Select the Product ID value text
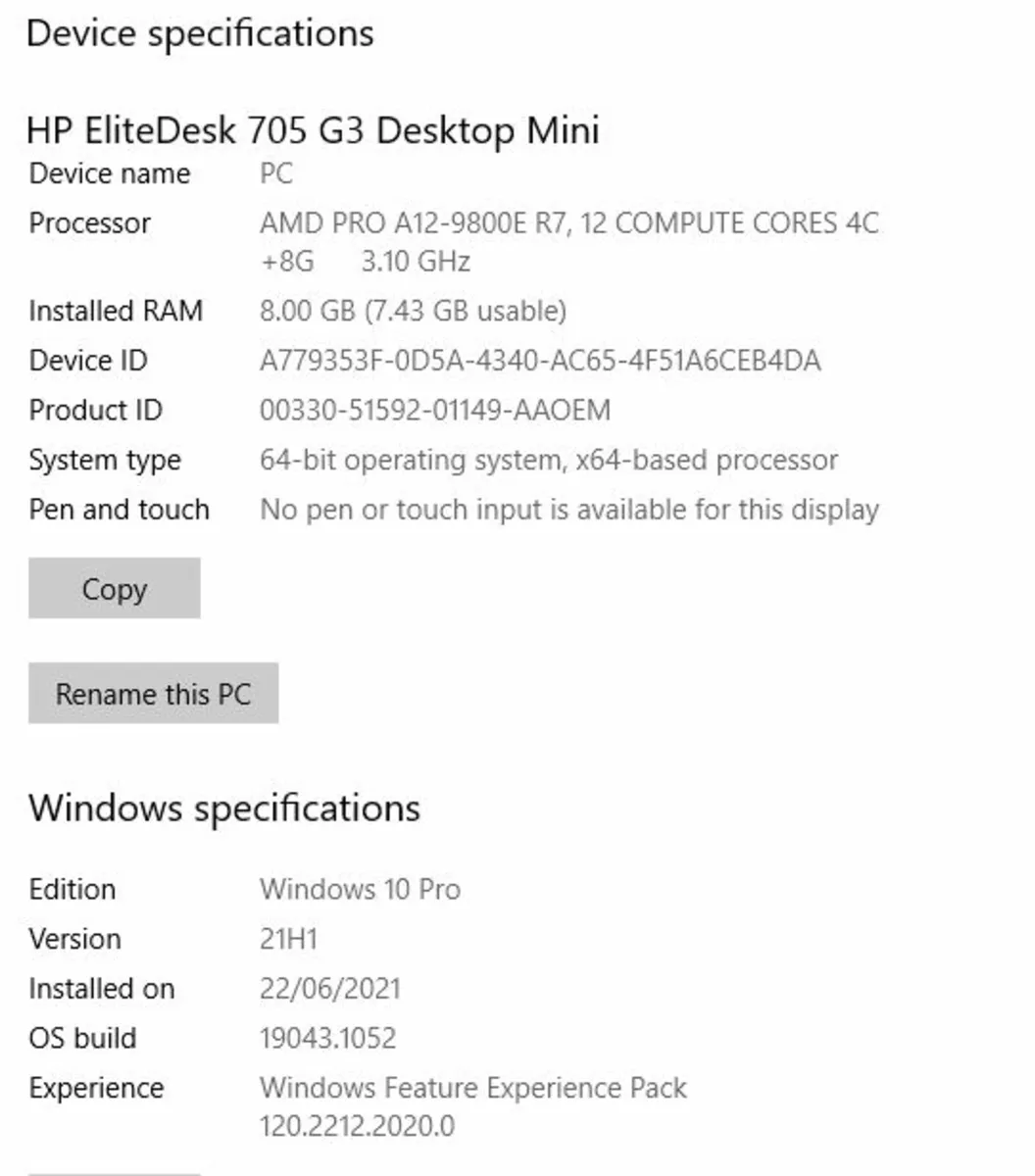The height and width of the screenshot is (1176, 1035). (434, 410)
